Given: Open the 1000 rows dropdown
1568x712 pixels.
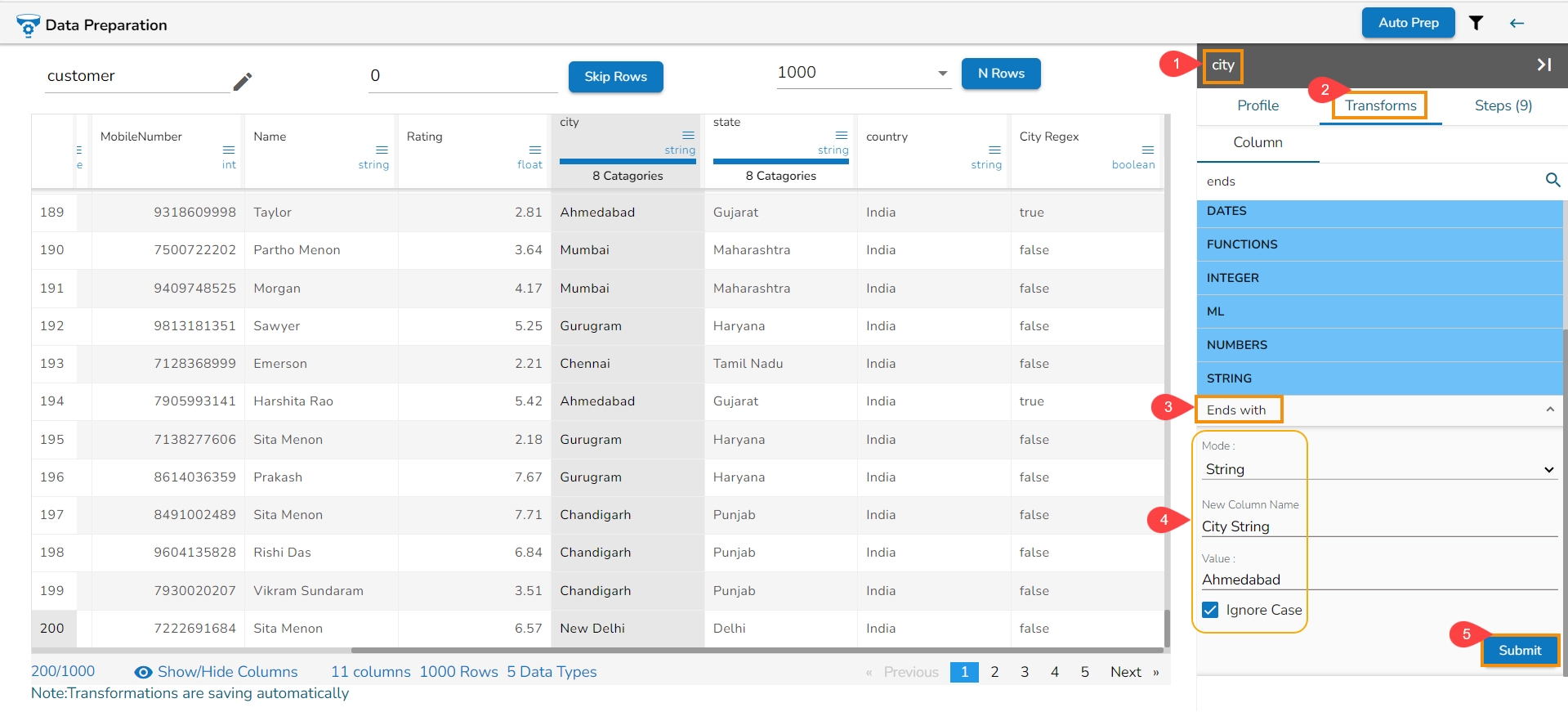Looking at the screenshot, I should pyautogui.click(x=942, y=74).
